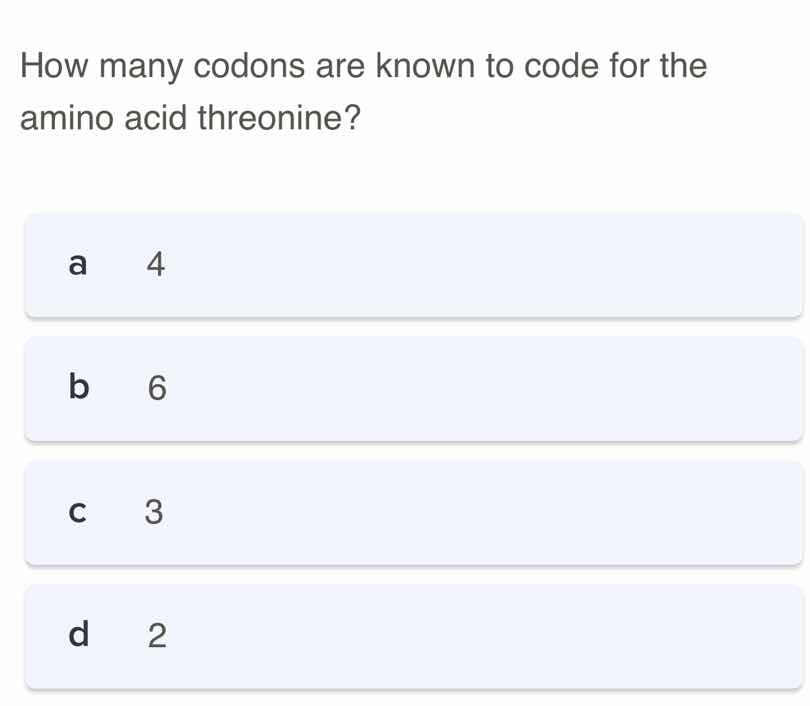Click the letter label b
The height and width of the screenshot is (706, 810).
point(78,389)
